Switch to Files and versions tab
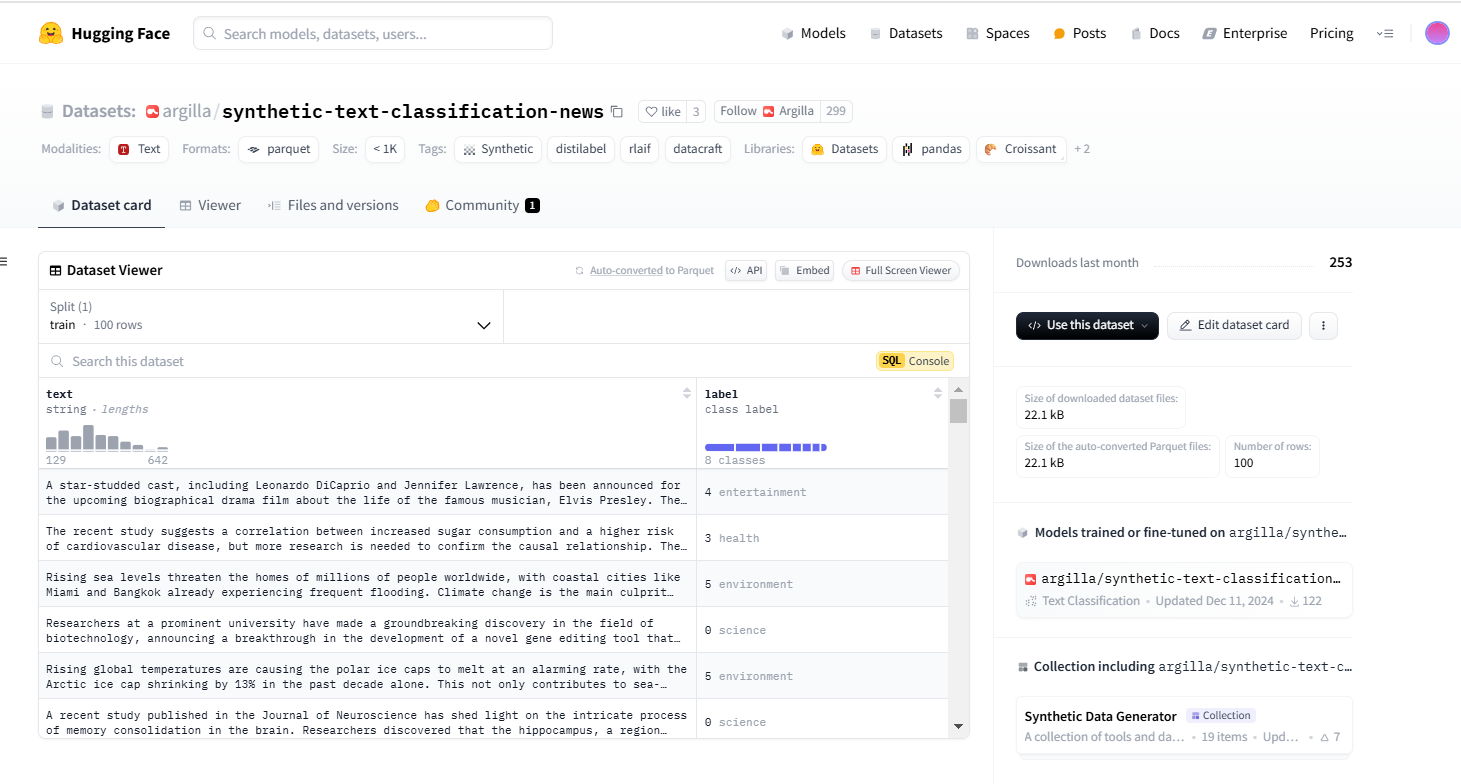 [x=333, y=205]
